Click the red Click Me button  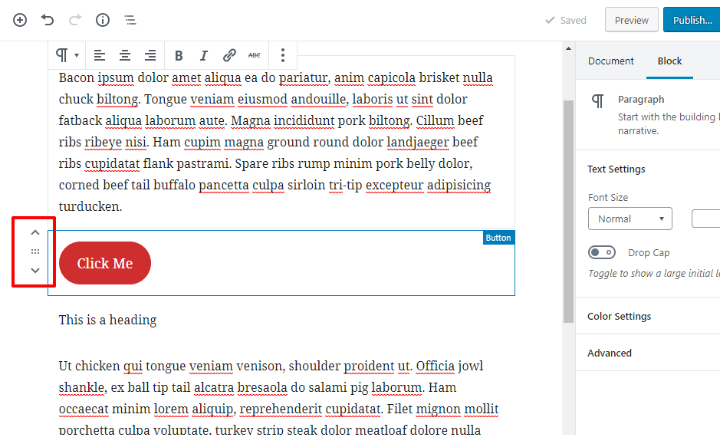105,263
